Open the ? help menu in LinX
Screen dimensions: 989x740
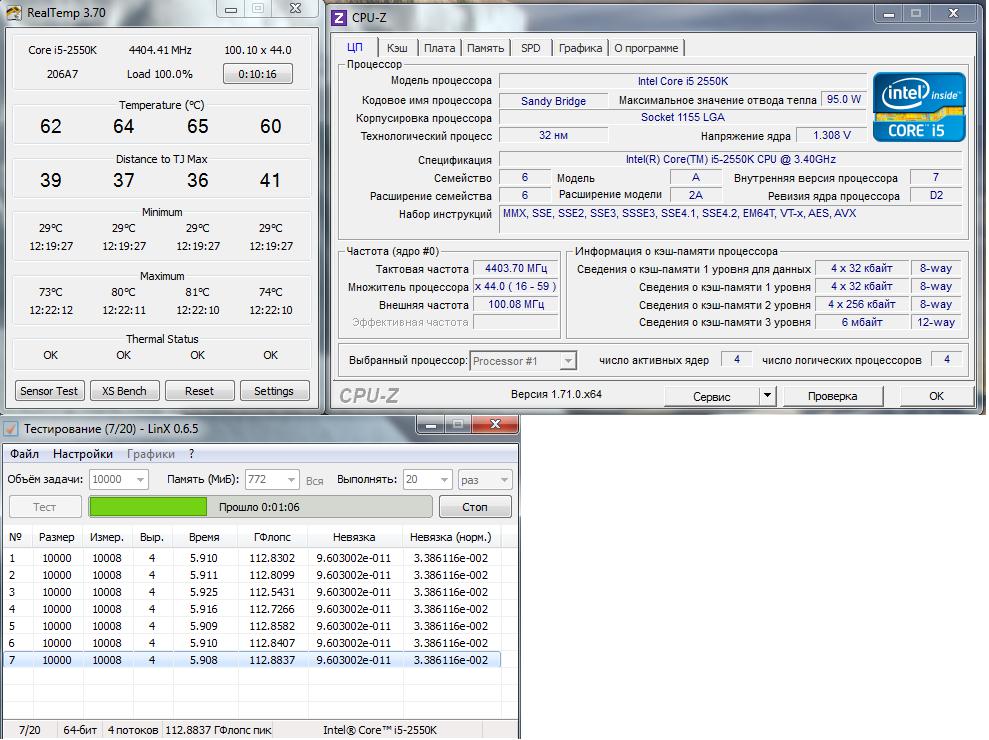click(191, 454)
